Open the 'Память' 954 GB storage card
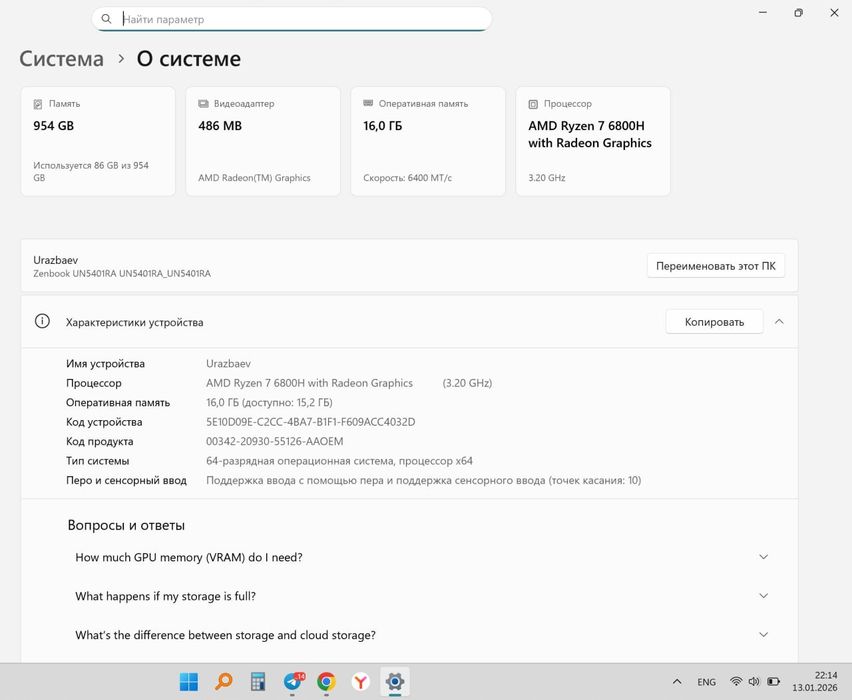Viewport: 852px width, 700px height. [x=98, y=141]
